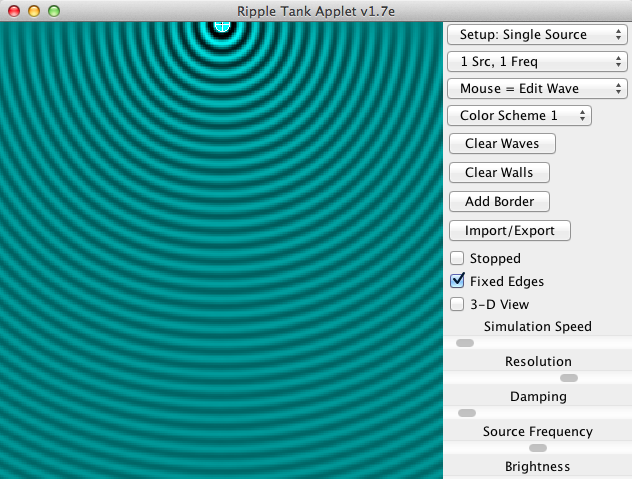The image size is (632, 479).
Task: Click the Source Frequency slider handle
Action: click(x=538, y=448)
